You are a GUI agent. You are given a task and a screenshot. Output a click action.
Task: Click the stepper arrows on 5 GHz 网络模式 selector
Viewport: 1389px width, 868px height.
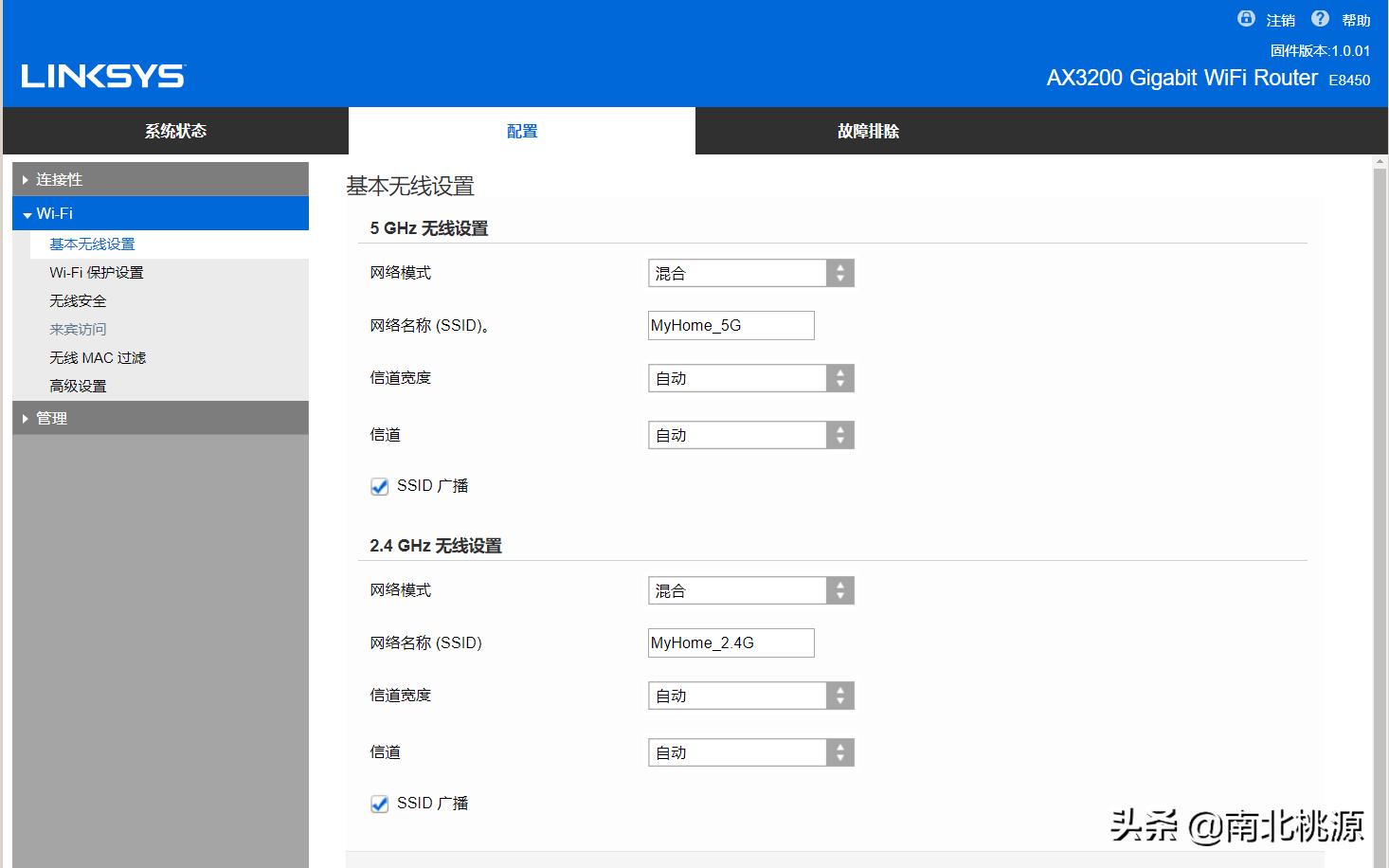click(839, 272)
